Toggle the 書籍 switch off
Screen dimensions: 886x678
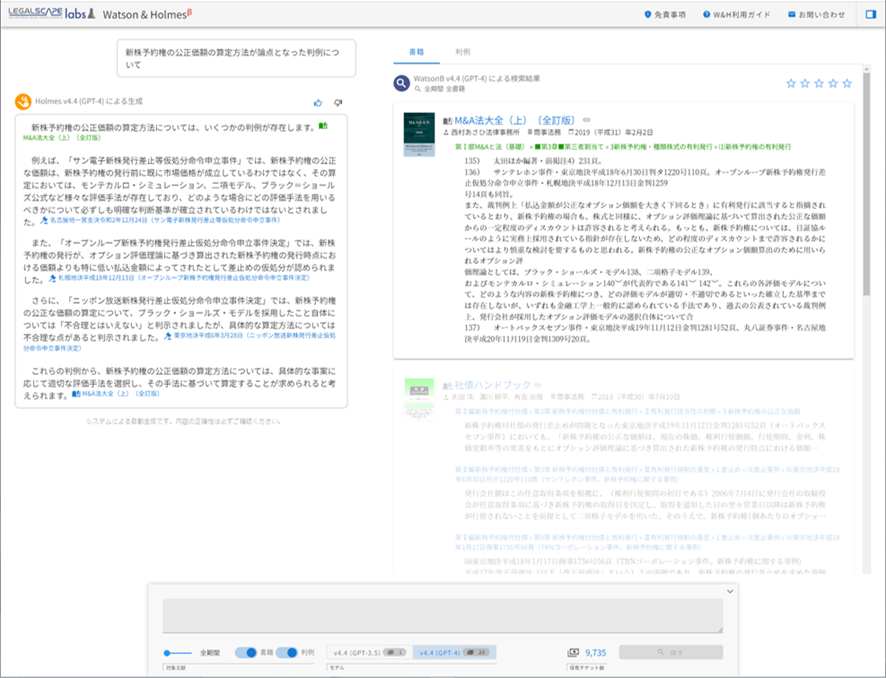click(246, 652)
